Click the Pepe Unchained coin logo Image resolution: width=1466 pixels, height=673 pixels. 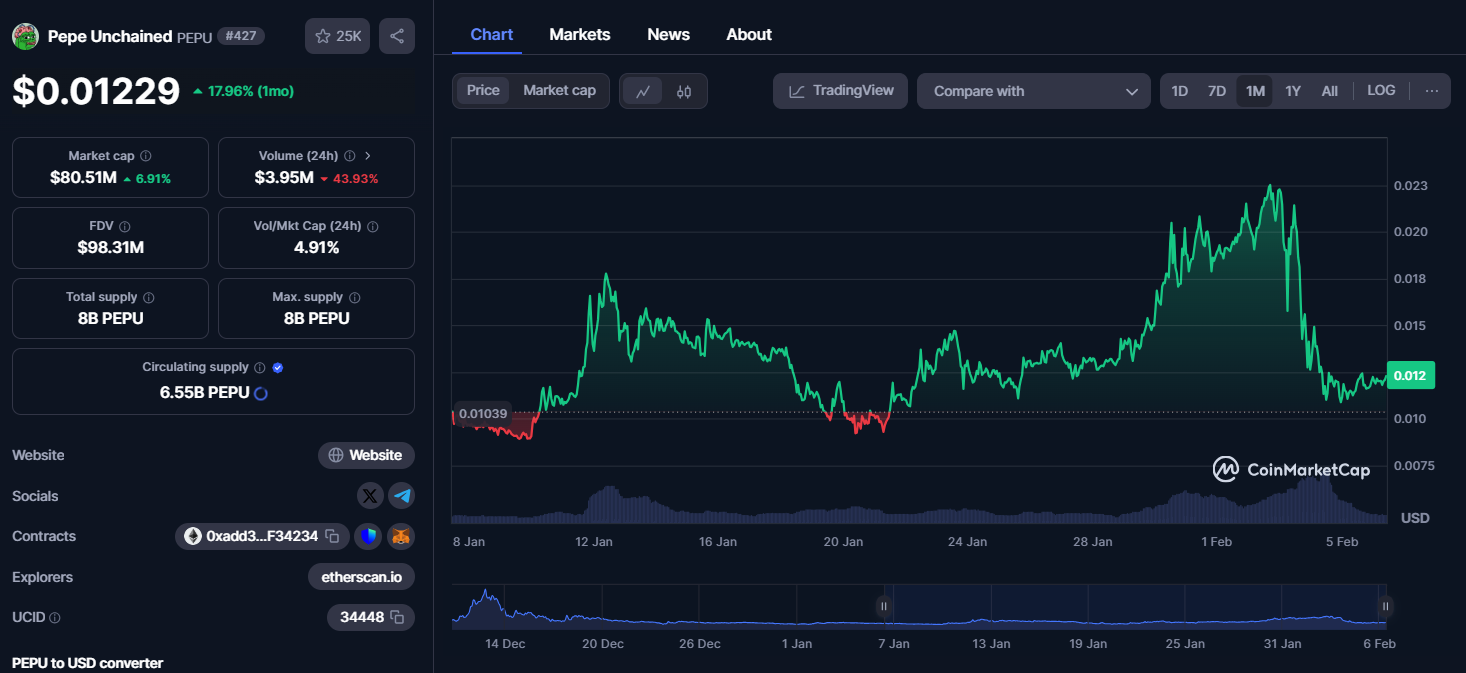pos(25,36)
